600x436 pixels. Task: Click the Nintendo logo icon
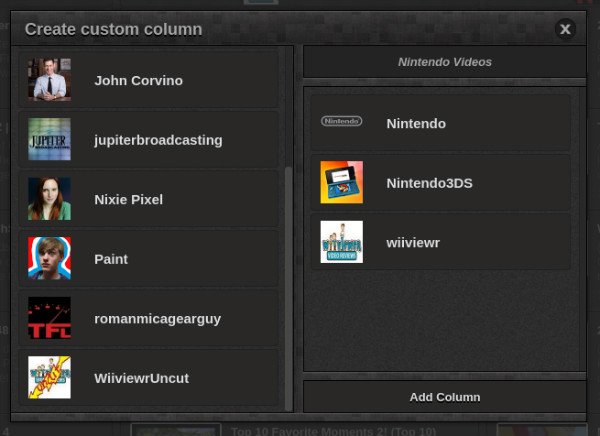point(341,123)
